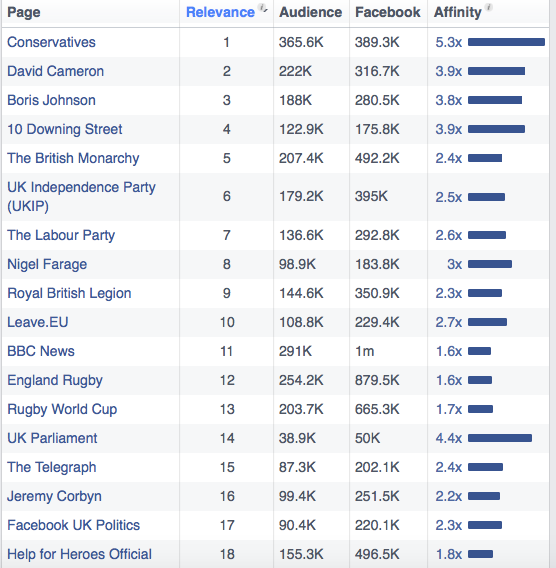Image resolution: width=556 pixels, height=568 pixels.
Task: Click the 316.7K Facebook value
Action: [377, 71]
